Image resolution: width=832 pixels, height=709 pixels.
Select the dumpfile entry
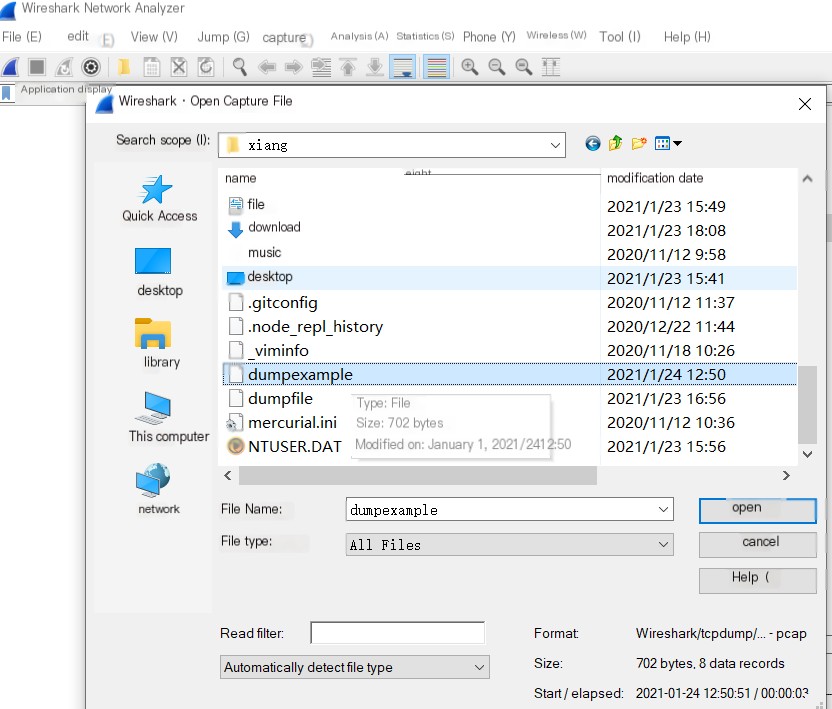280,399
